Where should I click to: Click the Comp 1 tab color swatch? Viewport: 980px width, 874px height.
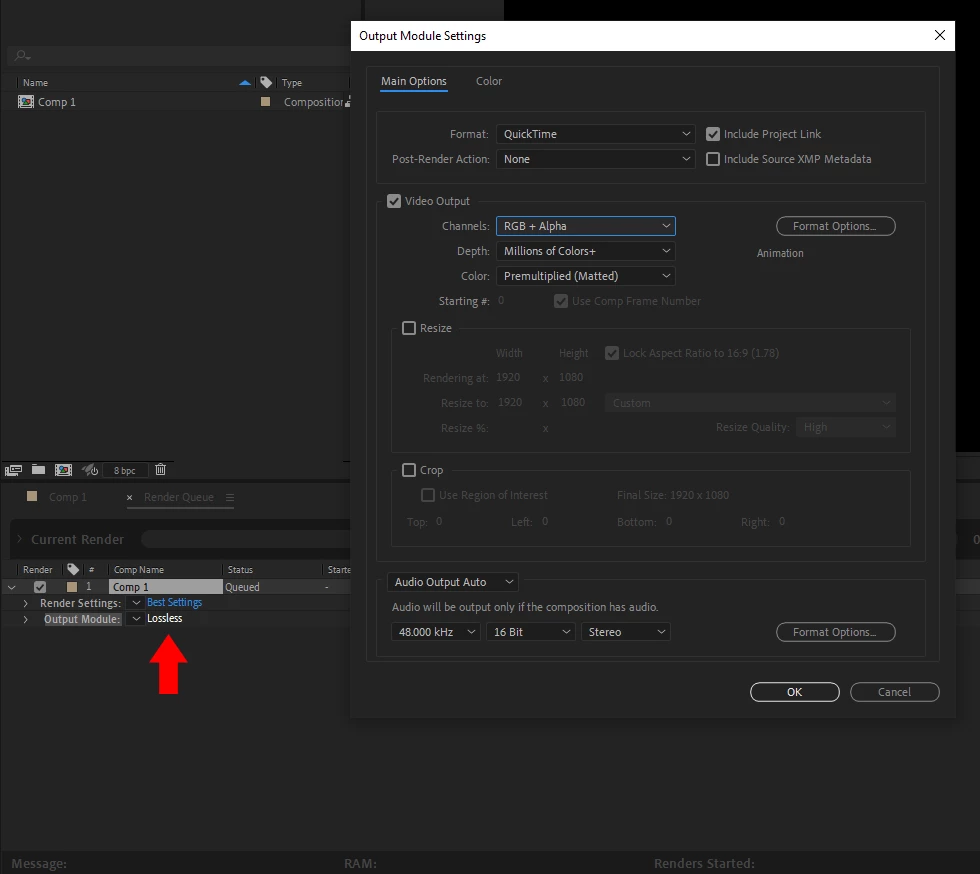click(x=32, y=496)
